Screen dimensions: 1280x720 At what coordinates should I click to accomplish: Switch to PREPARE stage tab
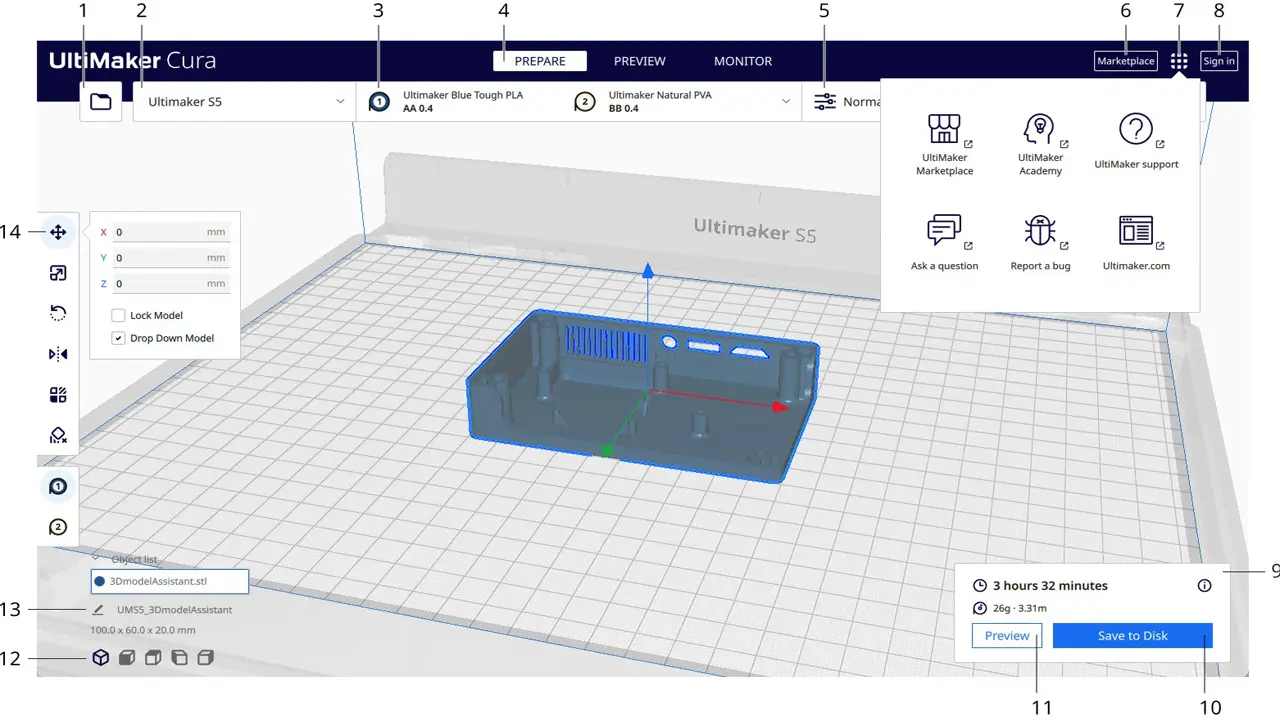coord(540,61)
